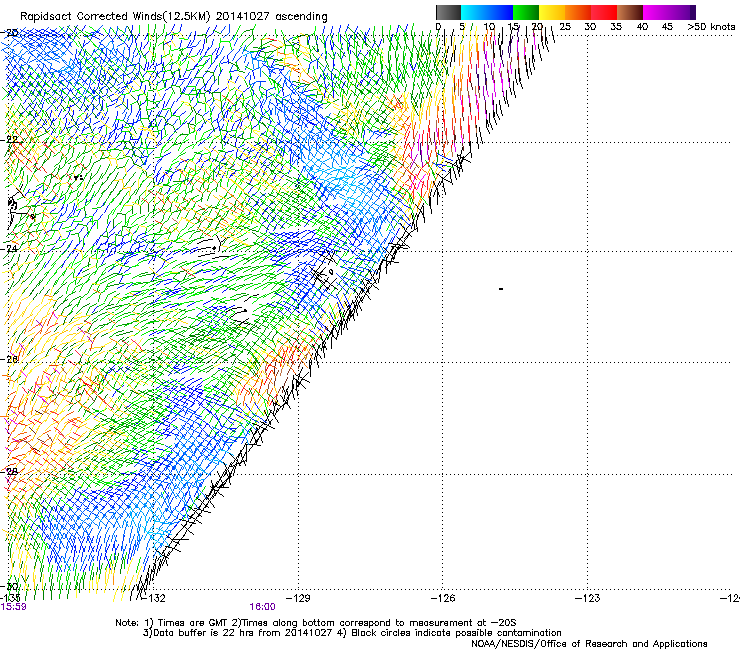Click the blue 10-15 knots legend color

click(x=499, y=12)
